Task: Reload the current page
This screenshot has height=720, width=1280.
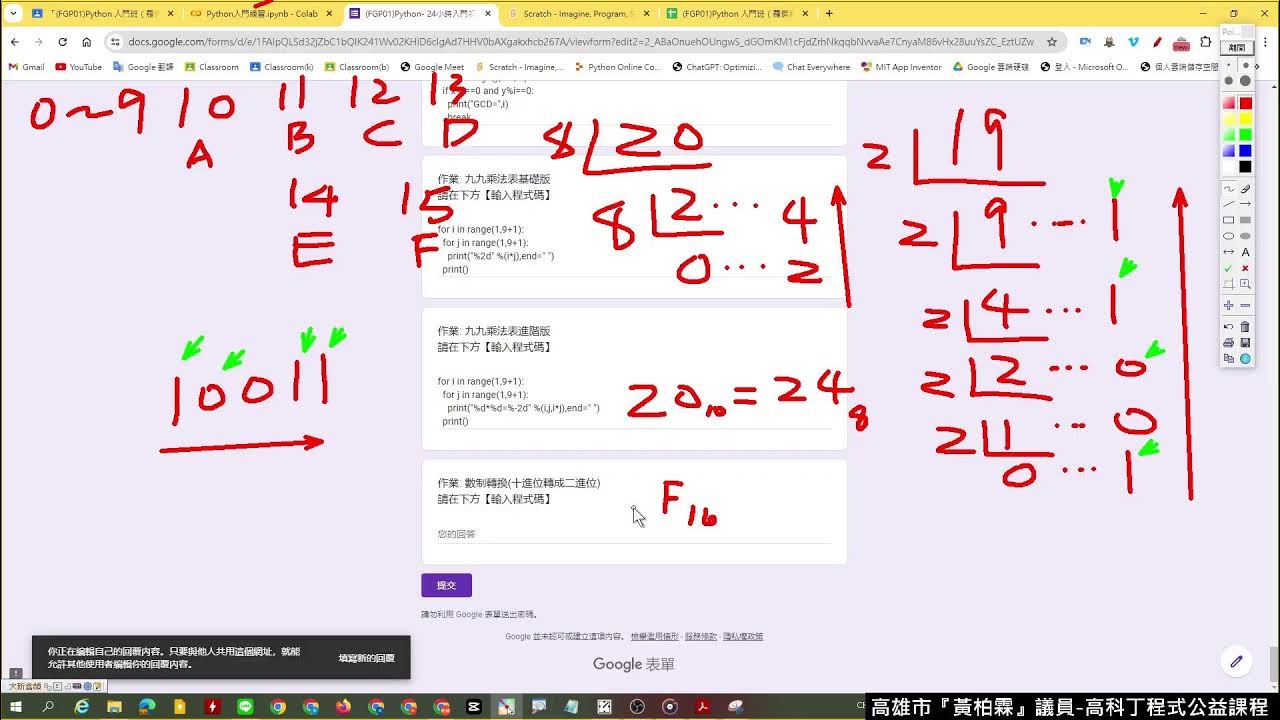Action: coord(62,42)
